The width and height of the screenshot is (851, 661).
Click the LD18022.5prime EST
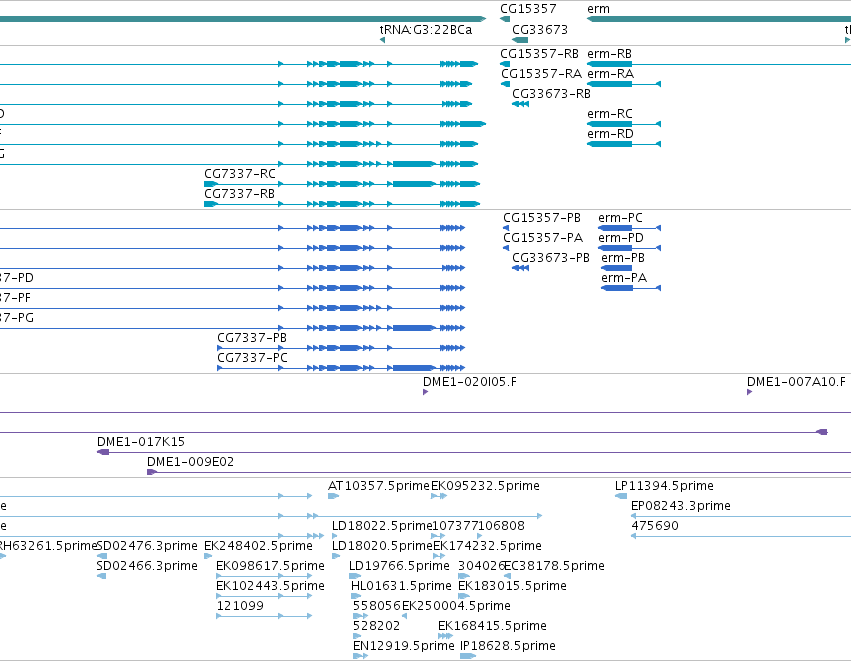tap(334, 536)
